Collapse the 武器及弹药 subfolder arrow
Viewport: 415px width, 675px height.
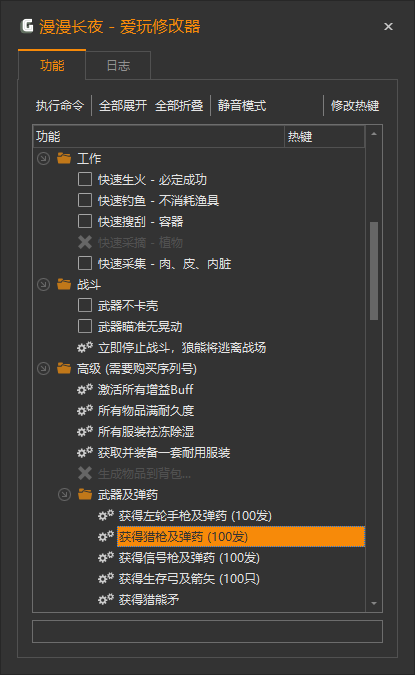point(65,495)
